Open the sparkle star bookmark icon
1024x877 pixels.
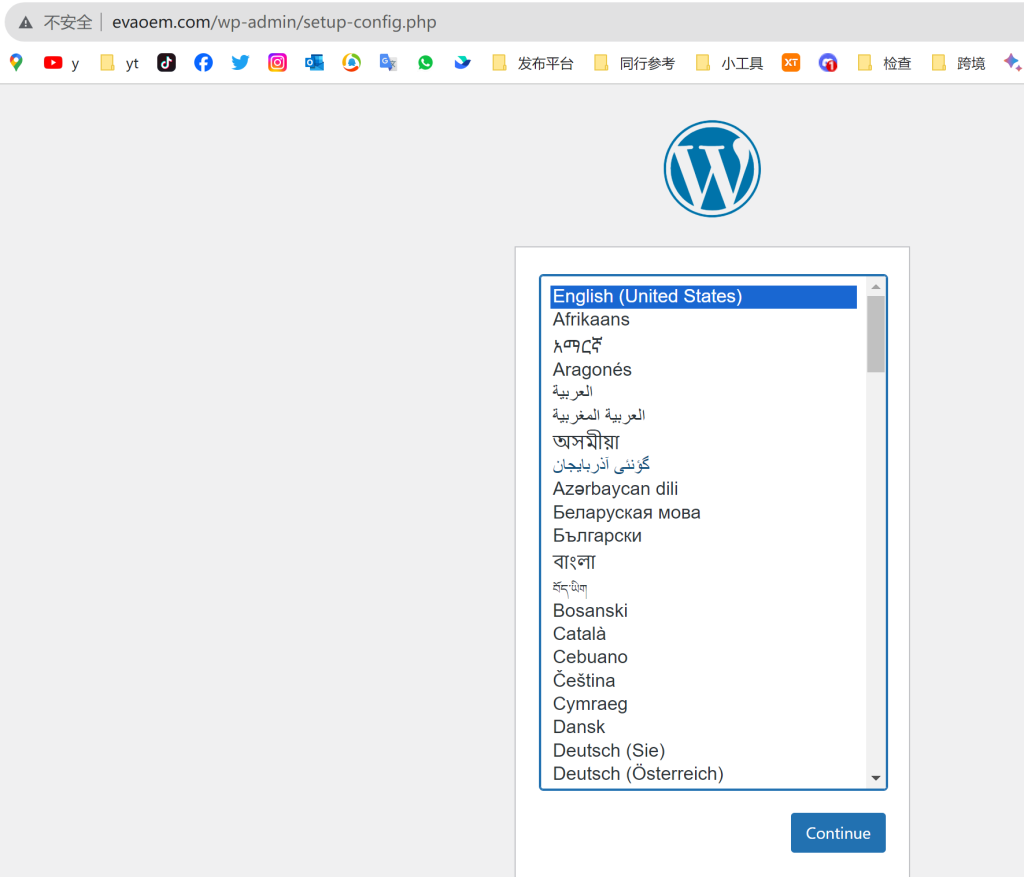(1012, 63)
